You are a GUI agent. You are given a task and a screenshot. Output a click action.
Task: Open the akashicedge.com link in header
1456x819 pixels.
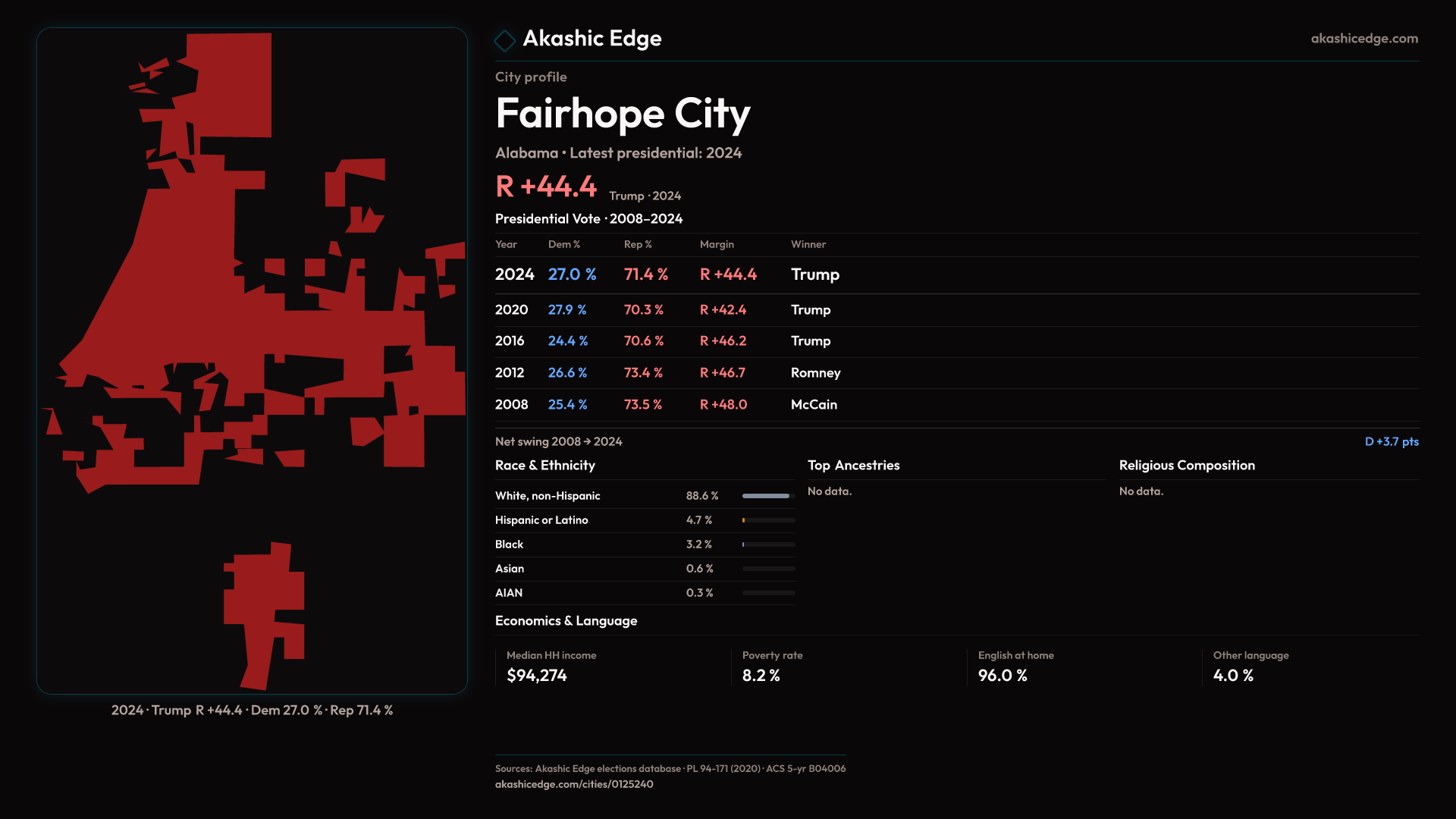pos(1363,39)
